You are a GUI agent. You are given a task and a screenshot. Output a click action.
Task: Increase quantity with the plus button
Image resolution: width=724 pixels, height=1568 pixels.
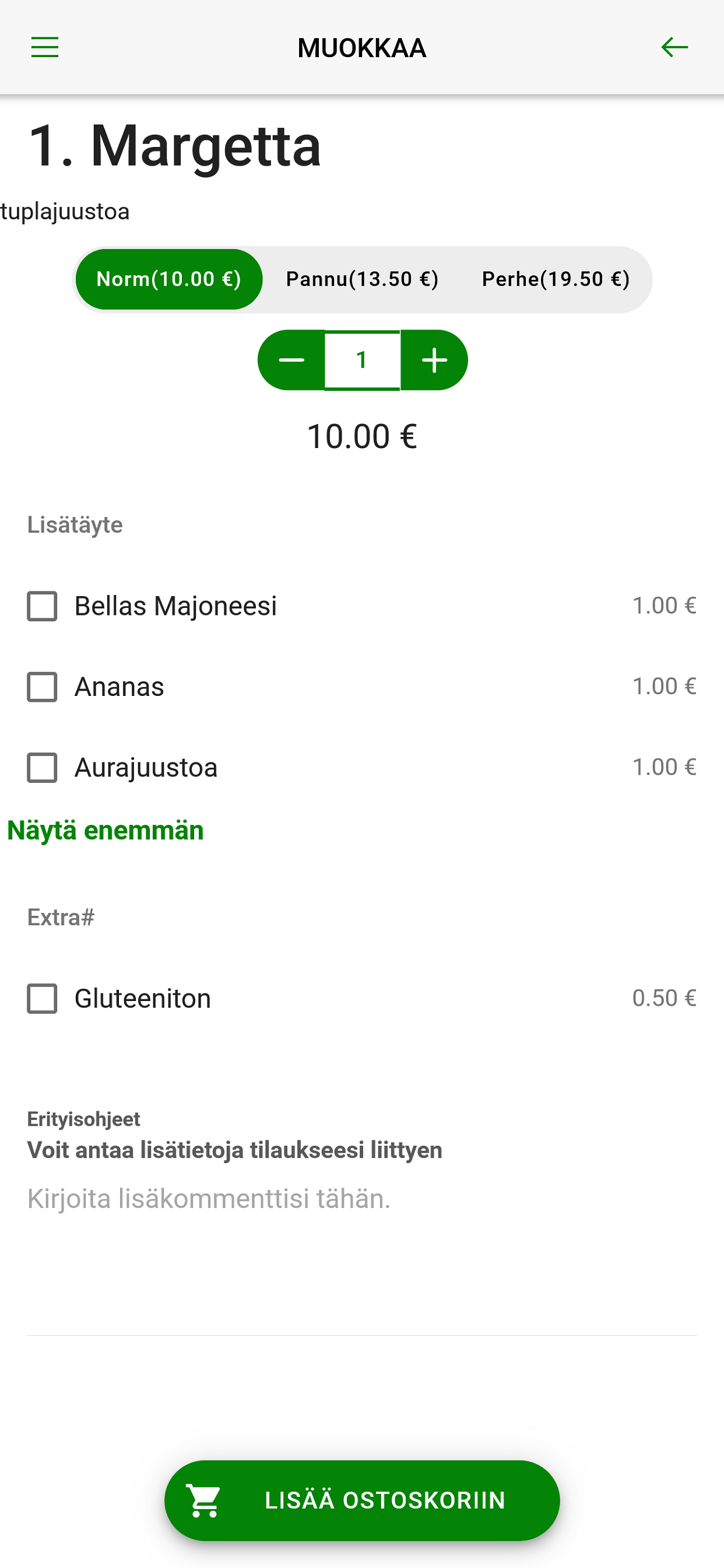click(x=434, y=360)
